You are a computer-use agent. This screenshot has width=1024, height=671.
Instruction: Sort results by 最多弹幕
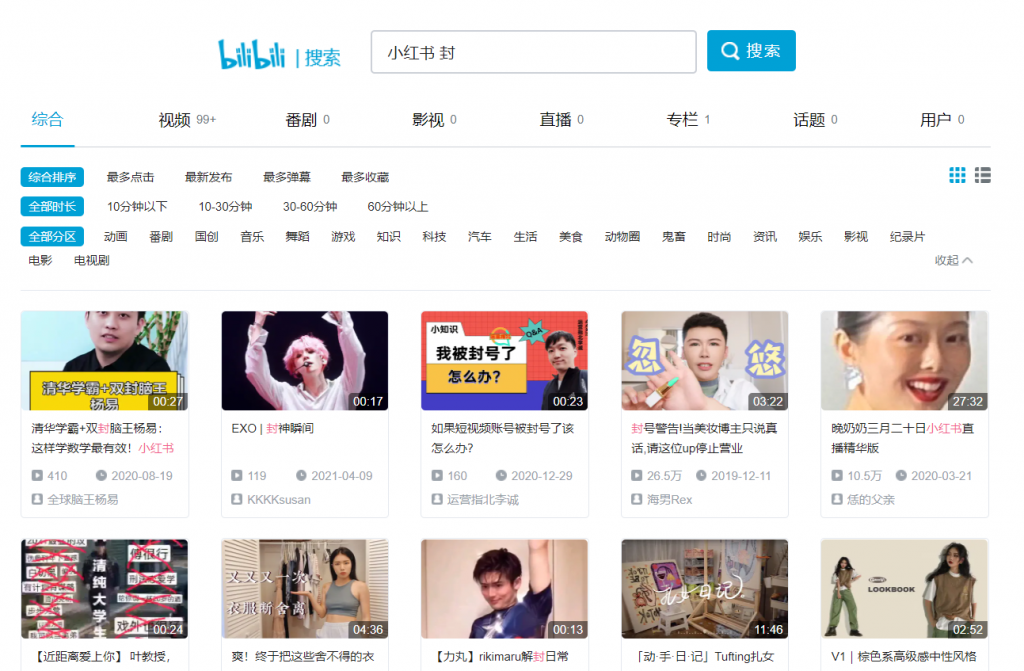click(x=287, y=177)
